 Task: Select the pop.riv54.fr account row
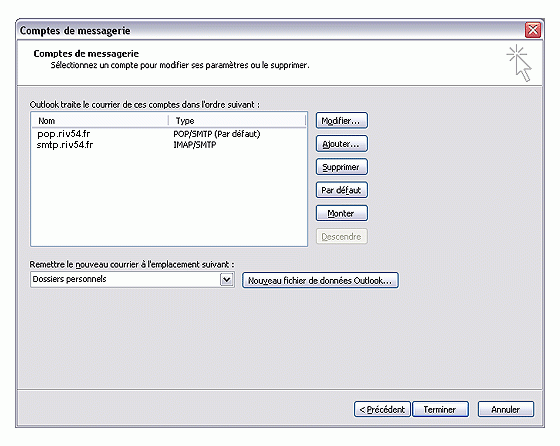pyautogui.click(x=169, y=134)
